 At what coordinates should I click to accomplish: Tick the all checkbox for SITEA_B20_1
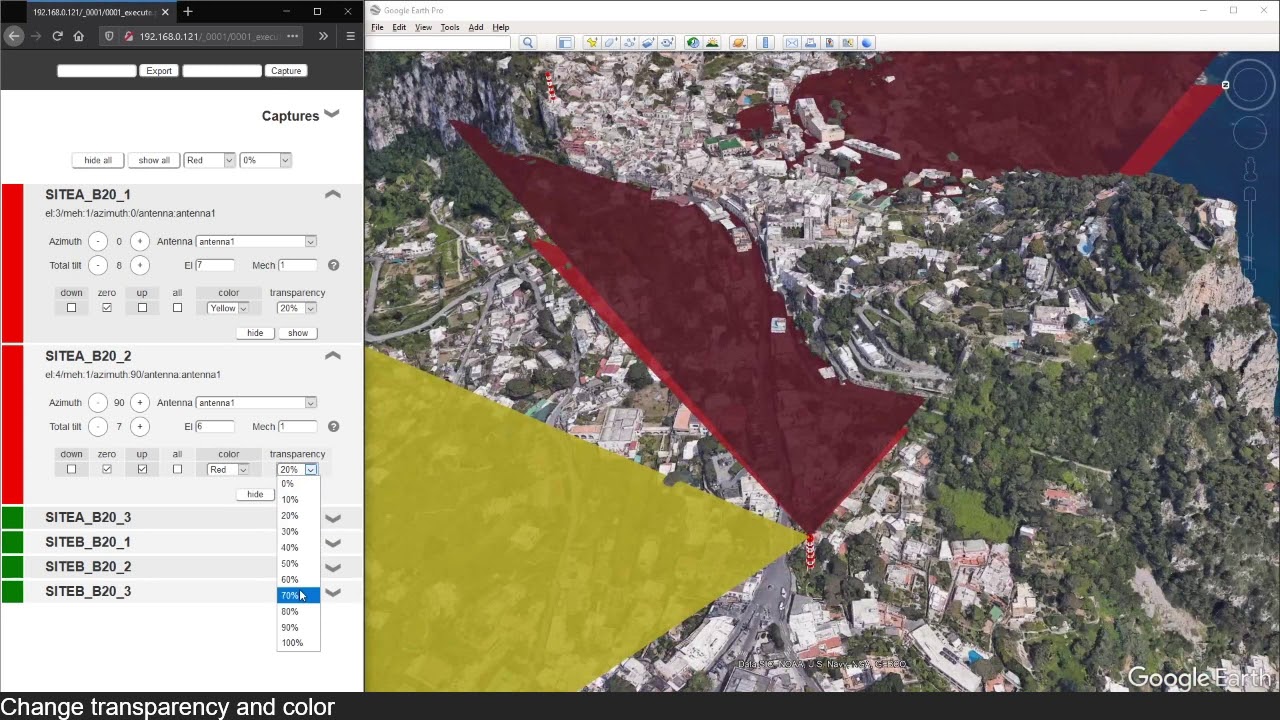click(x=177, y=308)
